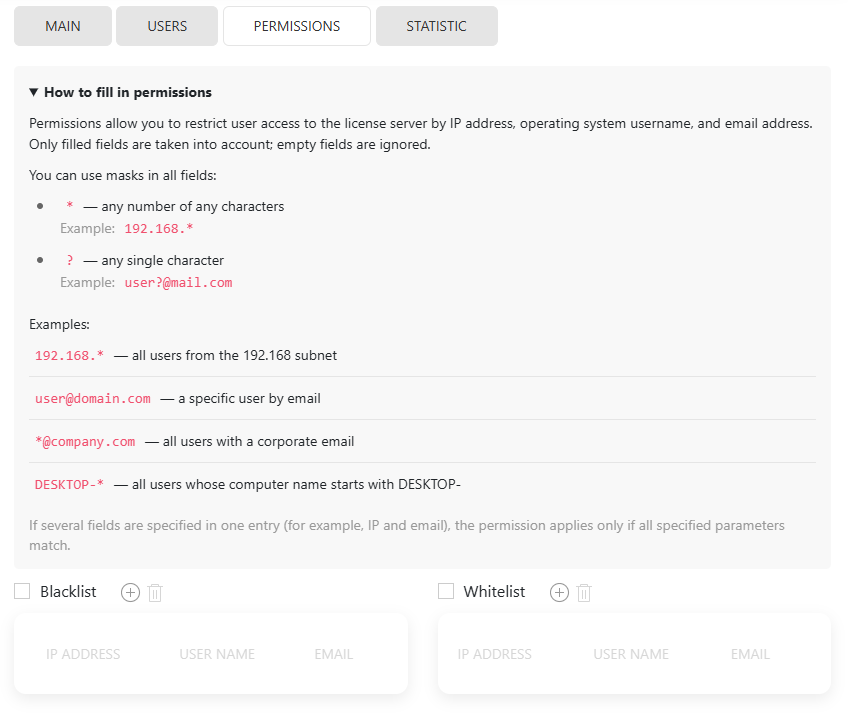The image size is (848, 716).
Task: Delete Blacklist entry using trash icon
Action: (x=155, y=593)
